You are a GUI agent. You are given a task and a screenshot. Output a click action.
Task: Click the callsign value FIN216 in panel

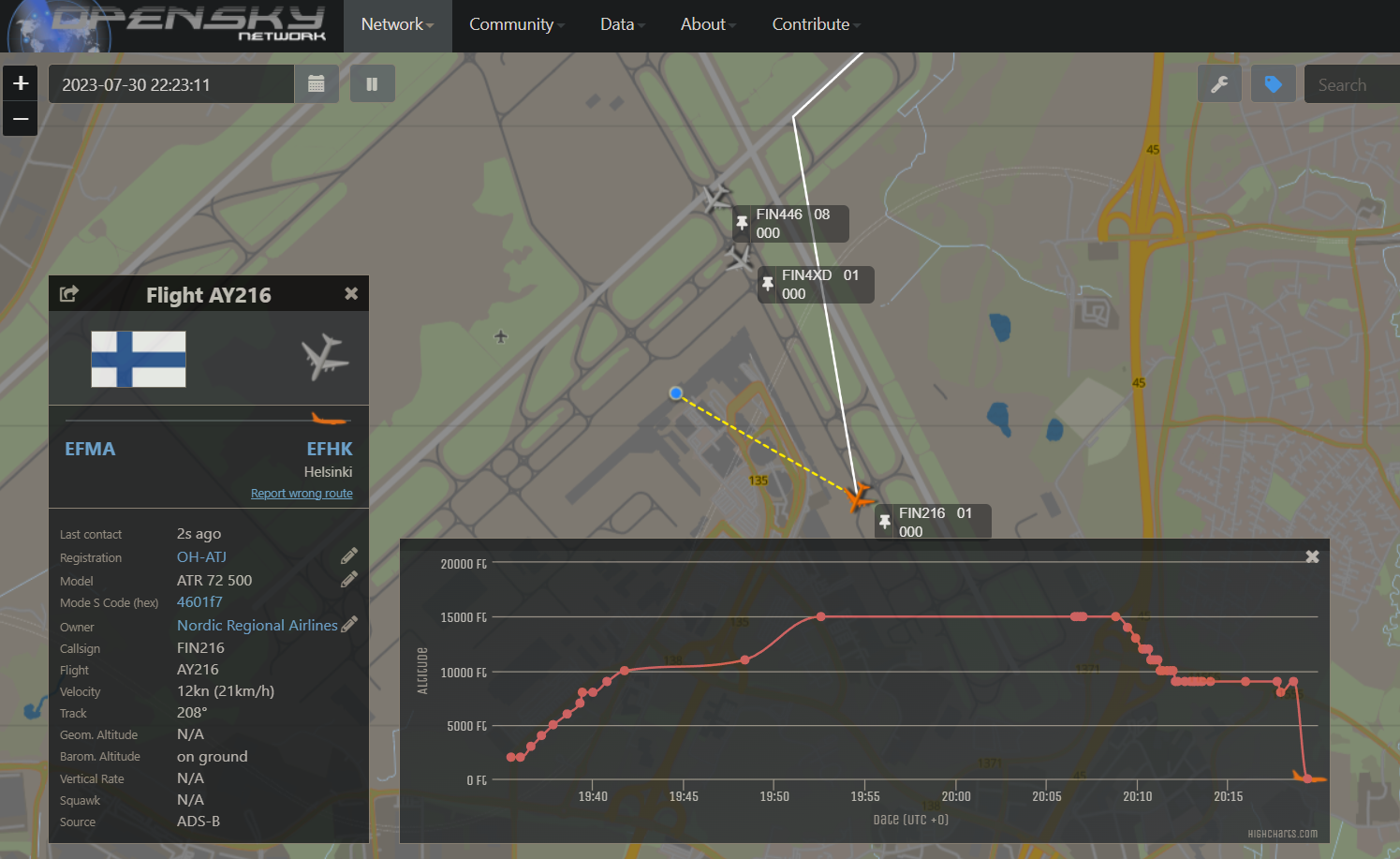click(x=200, y=648)
